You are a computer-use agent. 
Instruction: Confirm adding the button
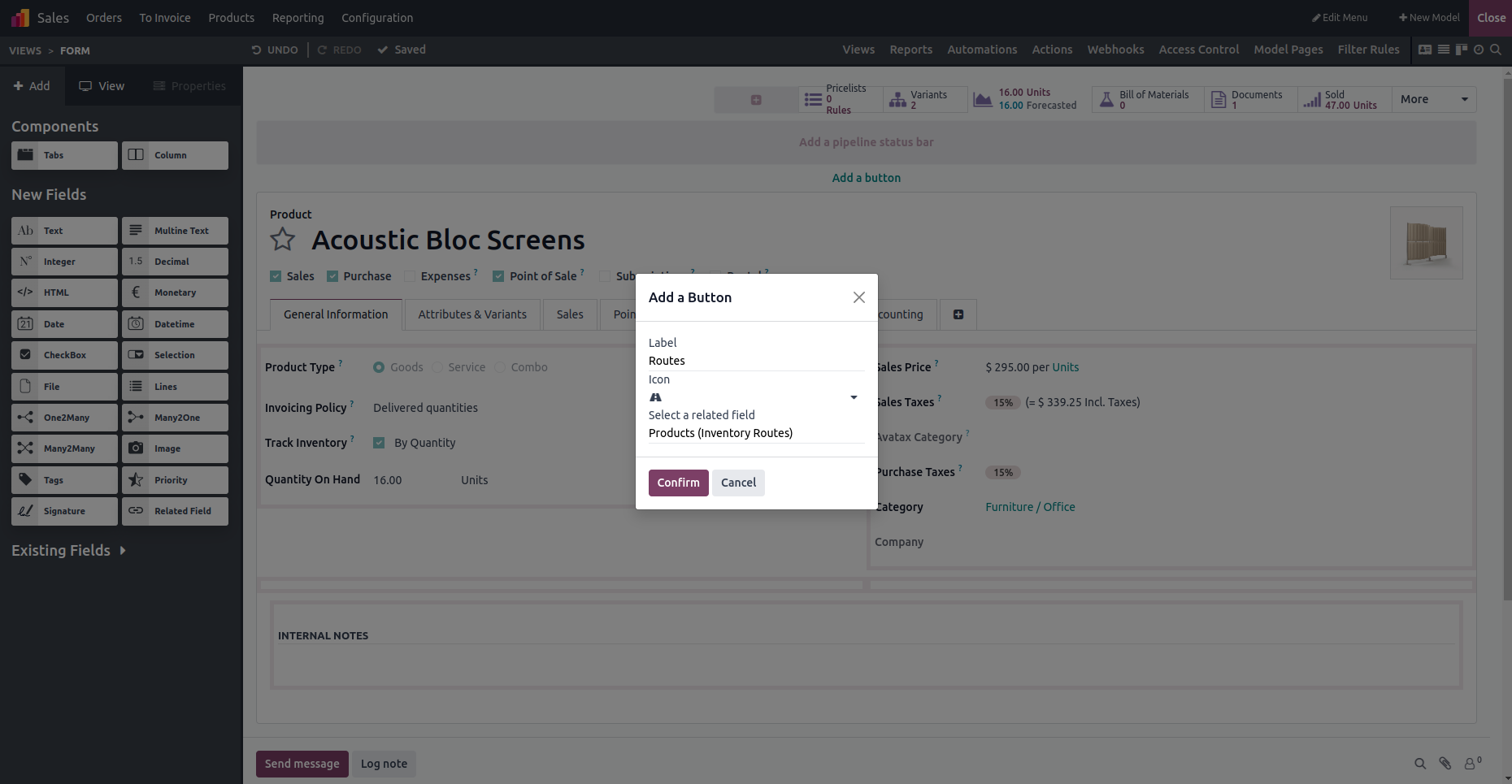tap(678, 483)
